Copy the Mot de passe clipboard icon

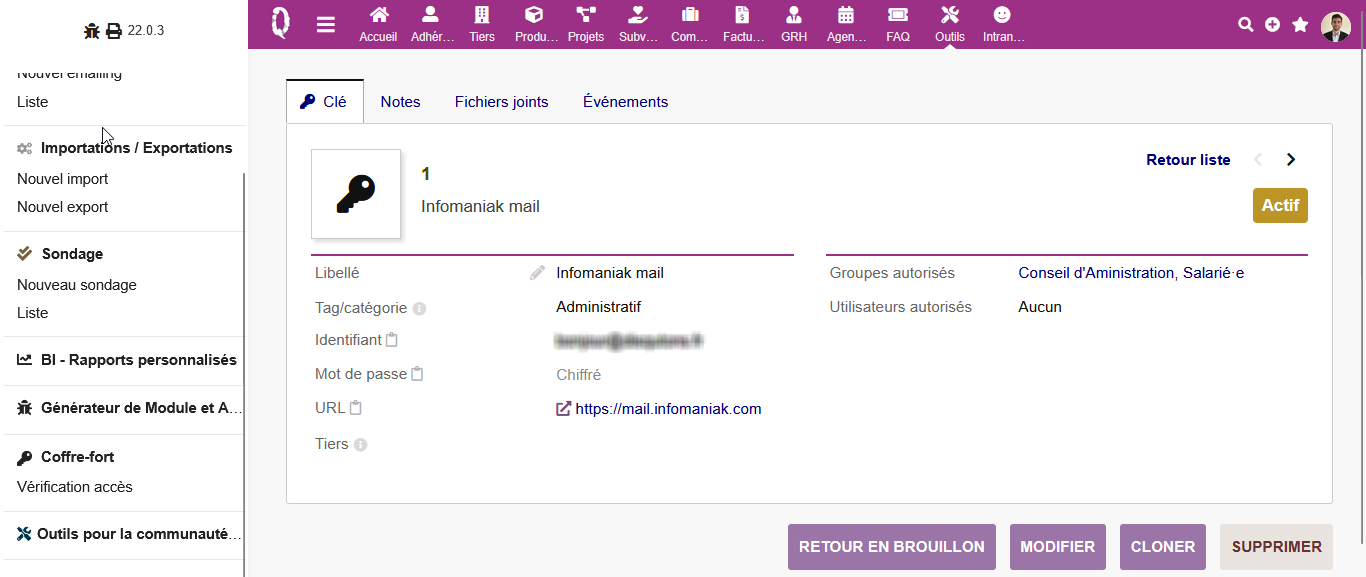click(417, 374)
